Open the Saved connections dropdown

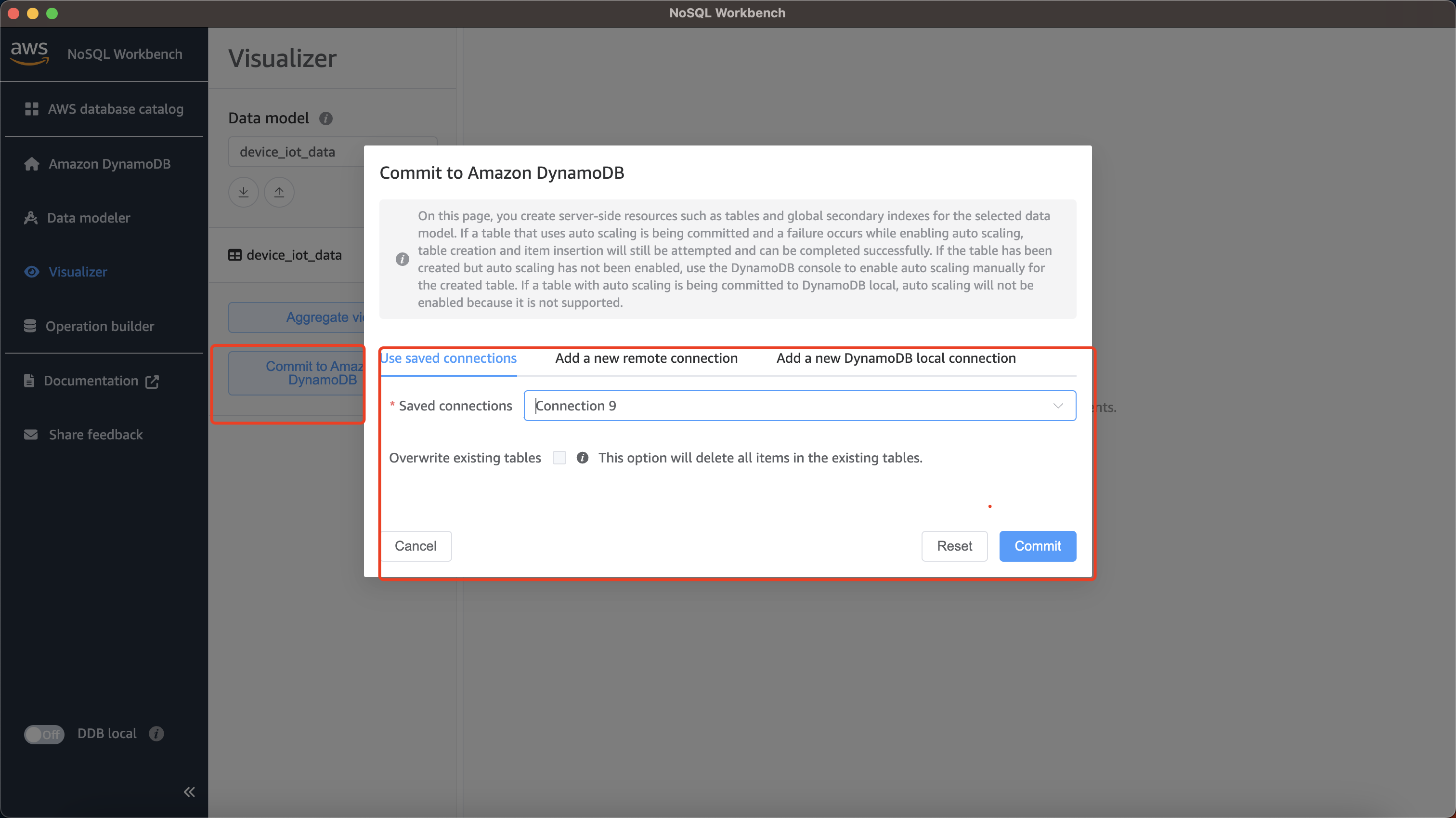pyautogui.click(x=800, y=406)
